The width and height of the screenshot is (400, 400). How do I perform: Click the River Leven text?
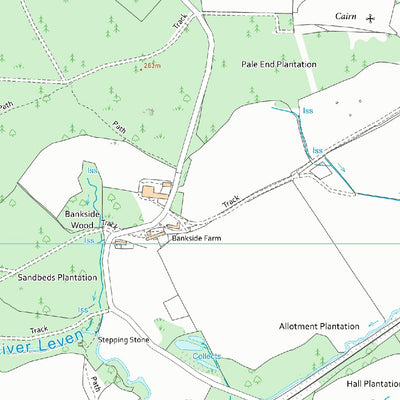pyautogui.click(x=41, y=343)
